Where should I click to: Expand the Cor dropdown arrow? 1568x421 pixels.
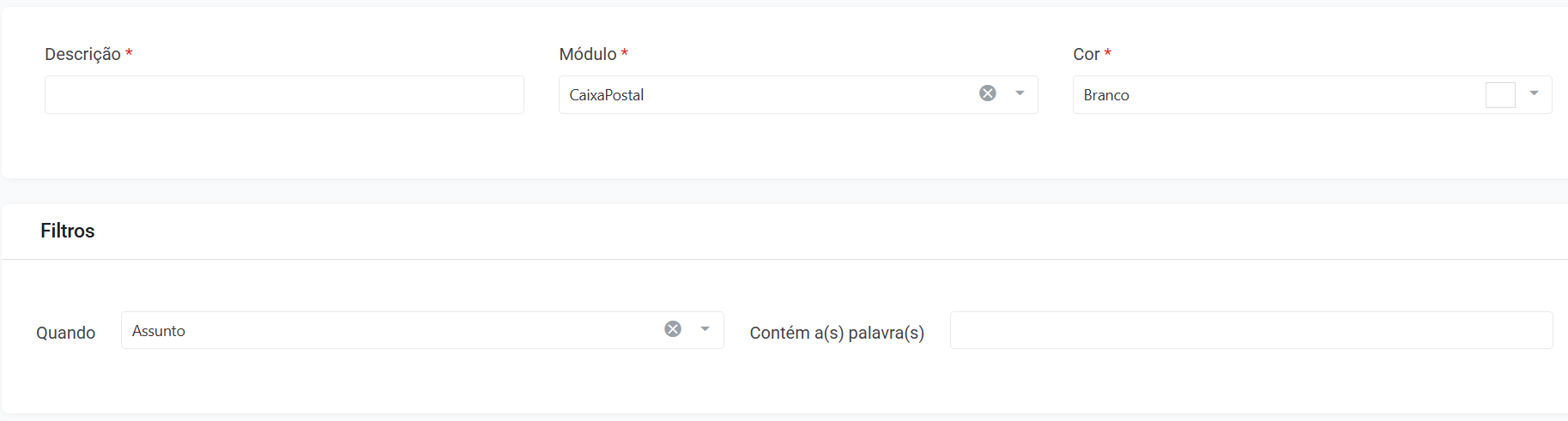(1534, 93)
